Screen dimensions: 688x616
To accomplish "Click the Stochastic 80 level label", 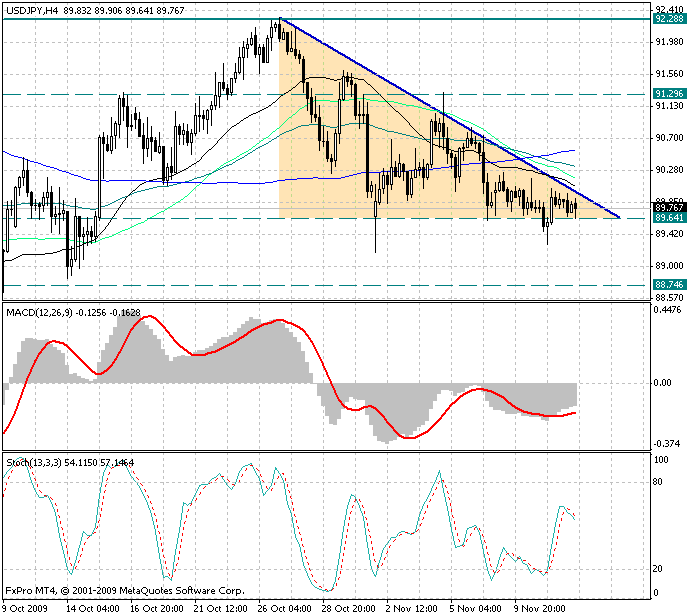I will click(658, 482).
